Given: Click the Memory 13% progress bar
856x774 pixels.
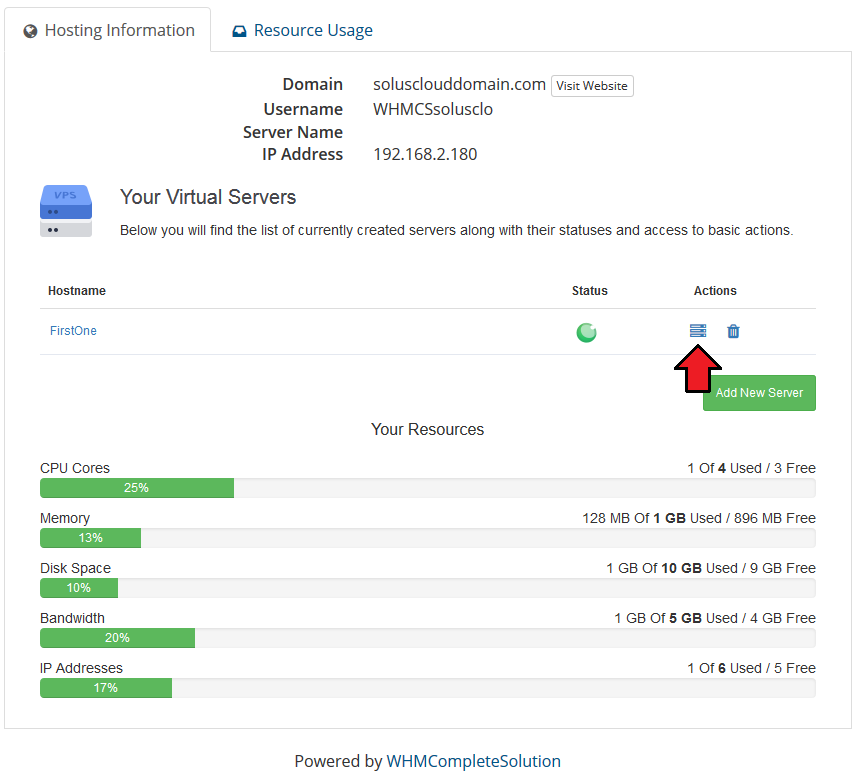Looking at the screenshot, I should [x=427, y=538].
